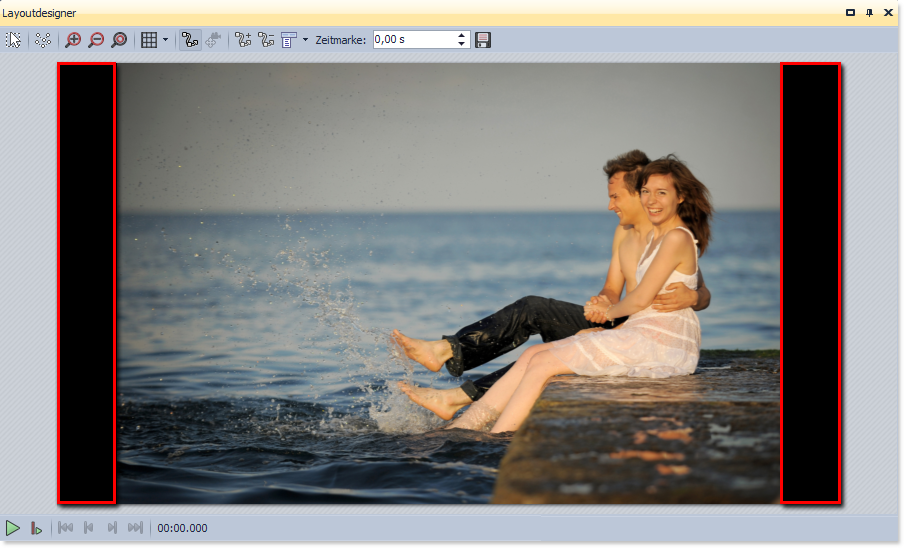Reset zoom with the fit magnifier
906x549 pixels.
(119, 40)
